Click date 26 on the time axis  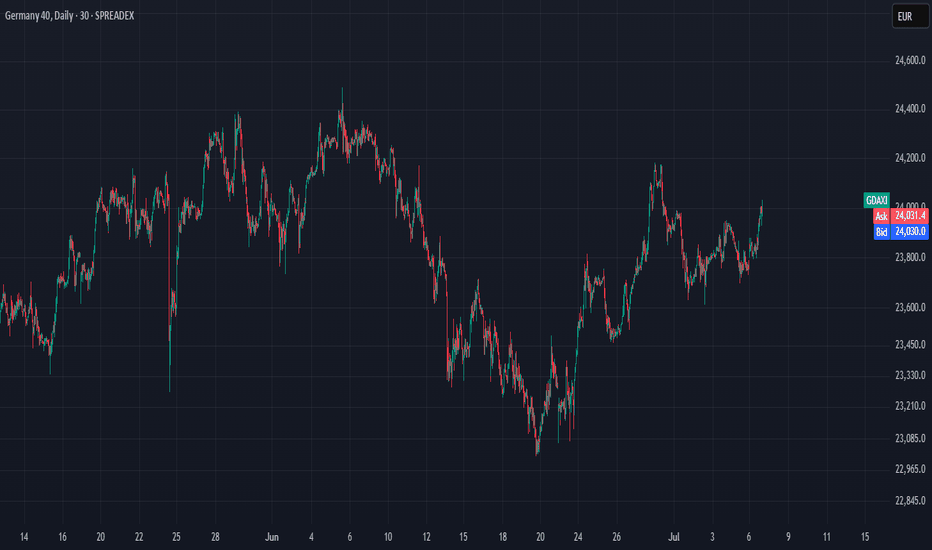coord(616,537)
